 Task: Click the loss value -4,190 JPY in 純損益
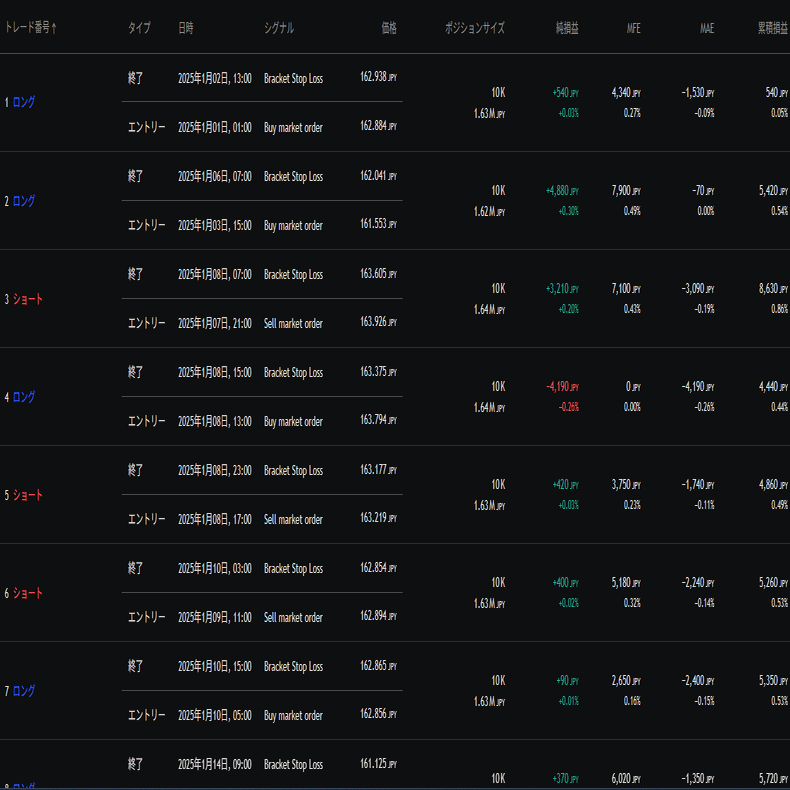pyautogui.click(x=562, y=386)
